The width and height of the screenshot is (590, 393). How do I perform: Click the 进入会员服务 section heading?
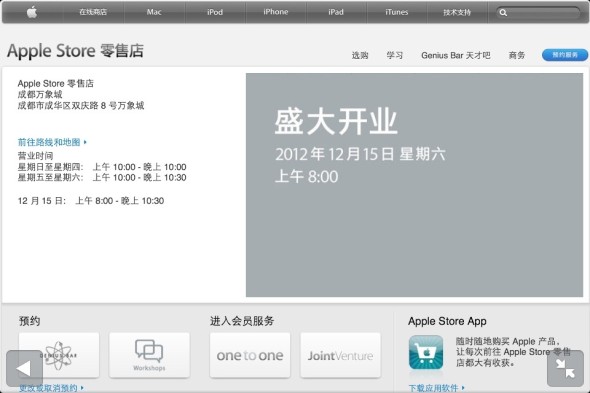pos(242,321)
